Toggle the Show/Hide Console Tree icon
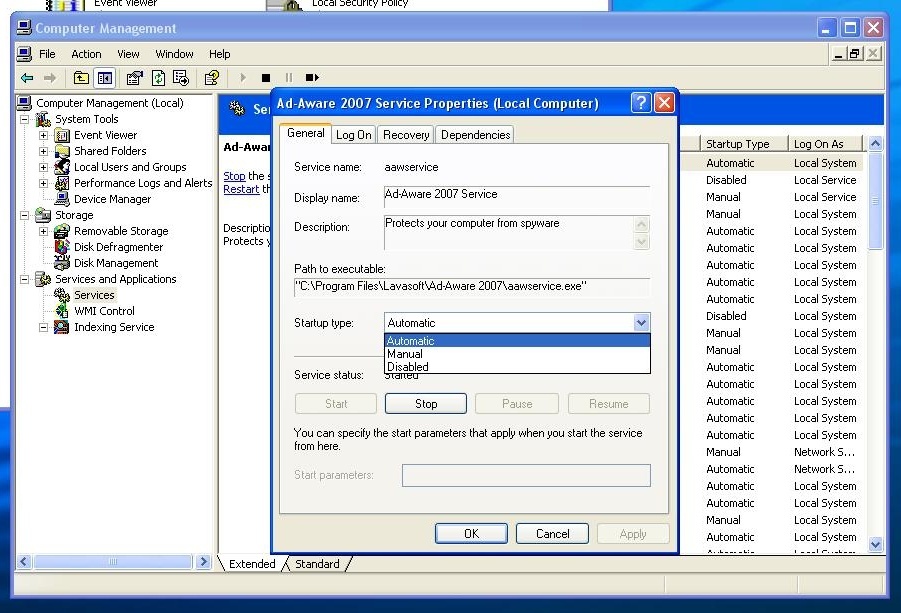 [x=105, y=78]
